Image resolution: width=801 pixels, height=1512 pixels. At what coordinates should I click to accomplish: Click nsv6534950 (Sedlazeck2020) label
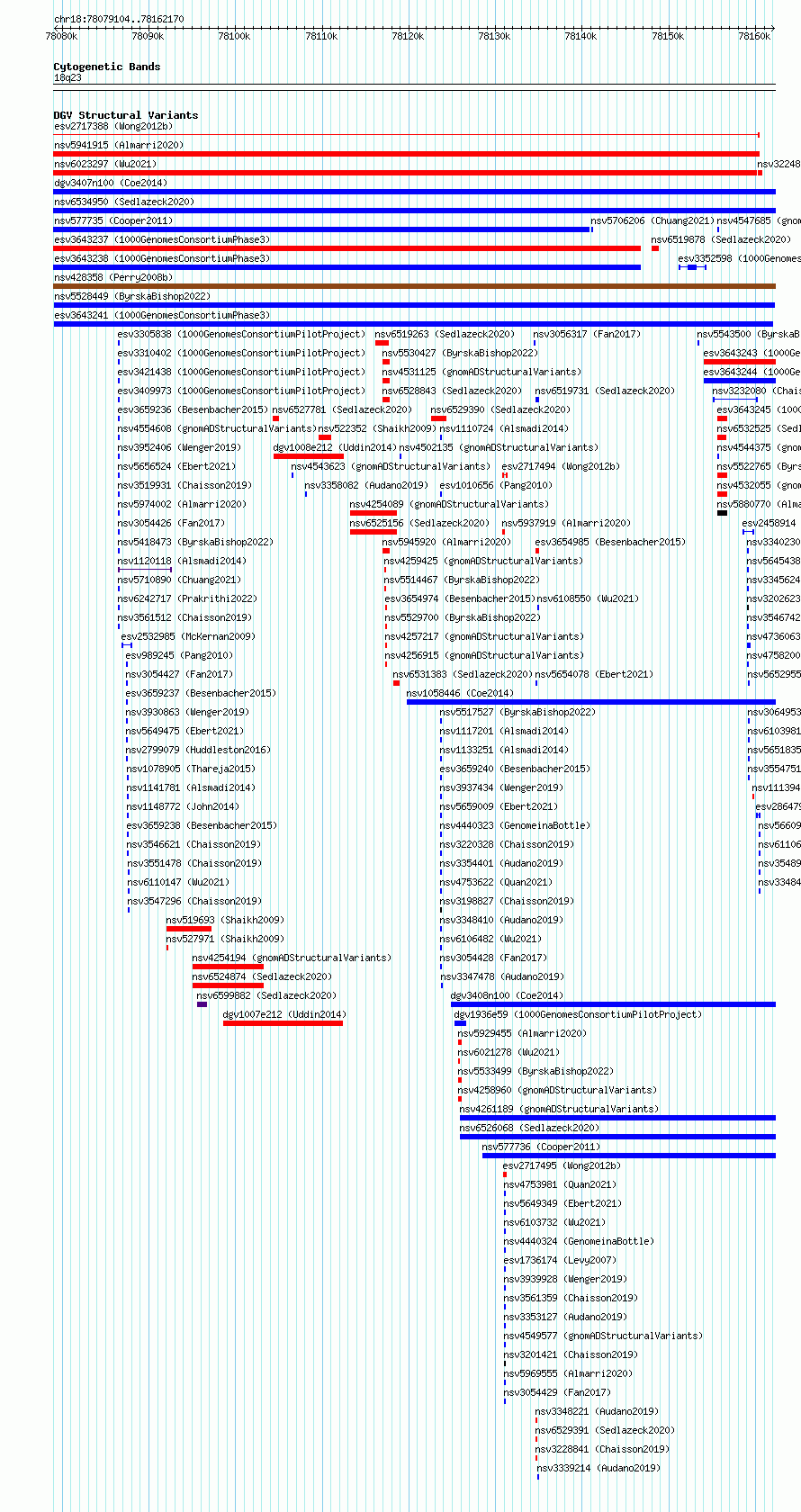click(124, 202)
